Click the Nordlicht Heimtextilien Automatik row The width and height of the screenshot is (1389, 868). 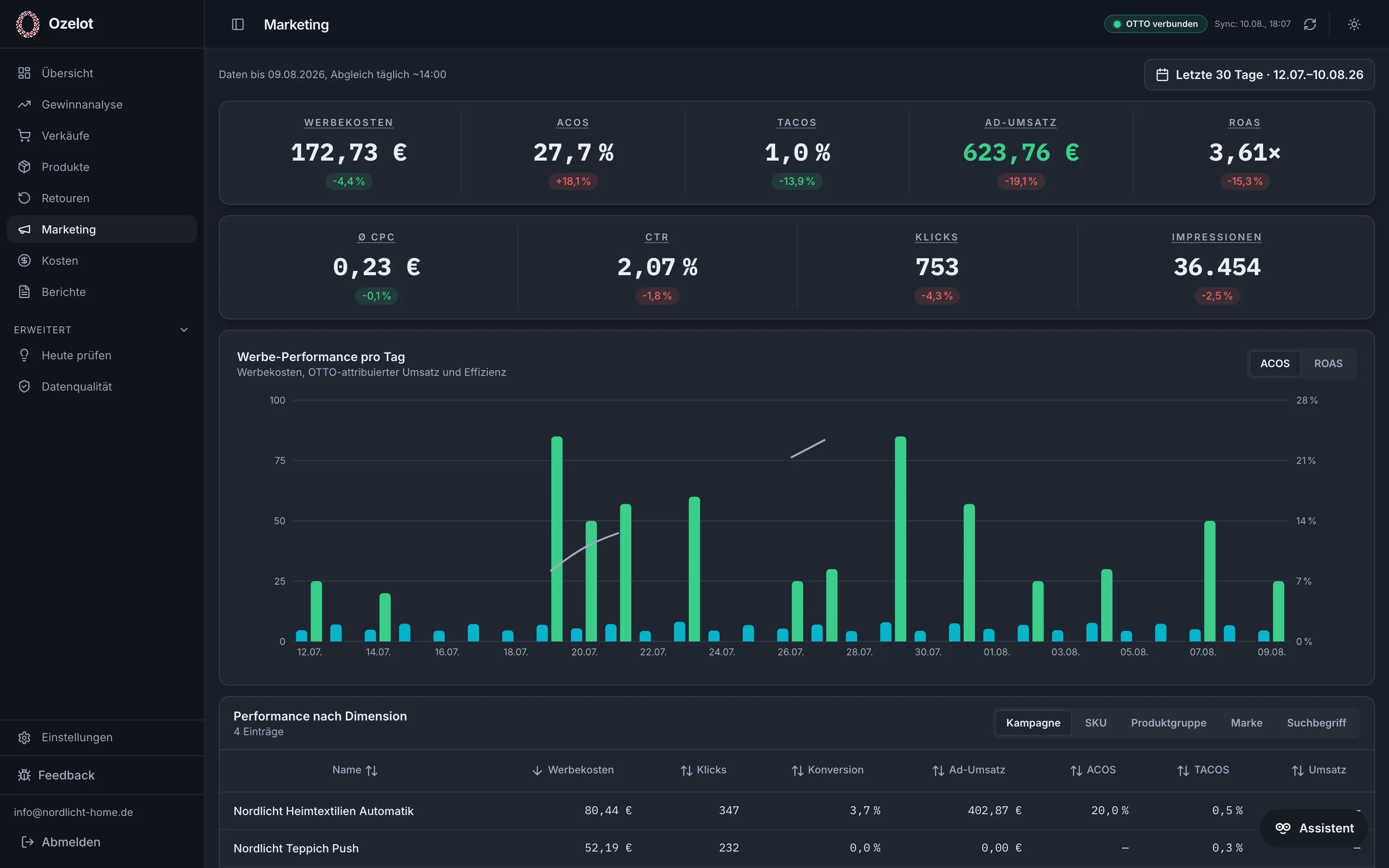[x=797, y=811]
